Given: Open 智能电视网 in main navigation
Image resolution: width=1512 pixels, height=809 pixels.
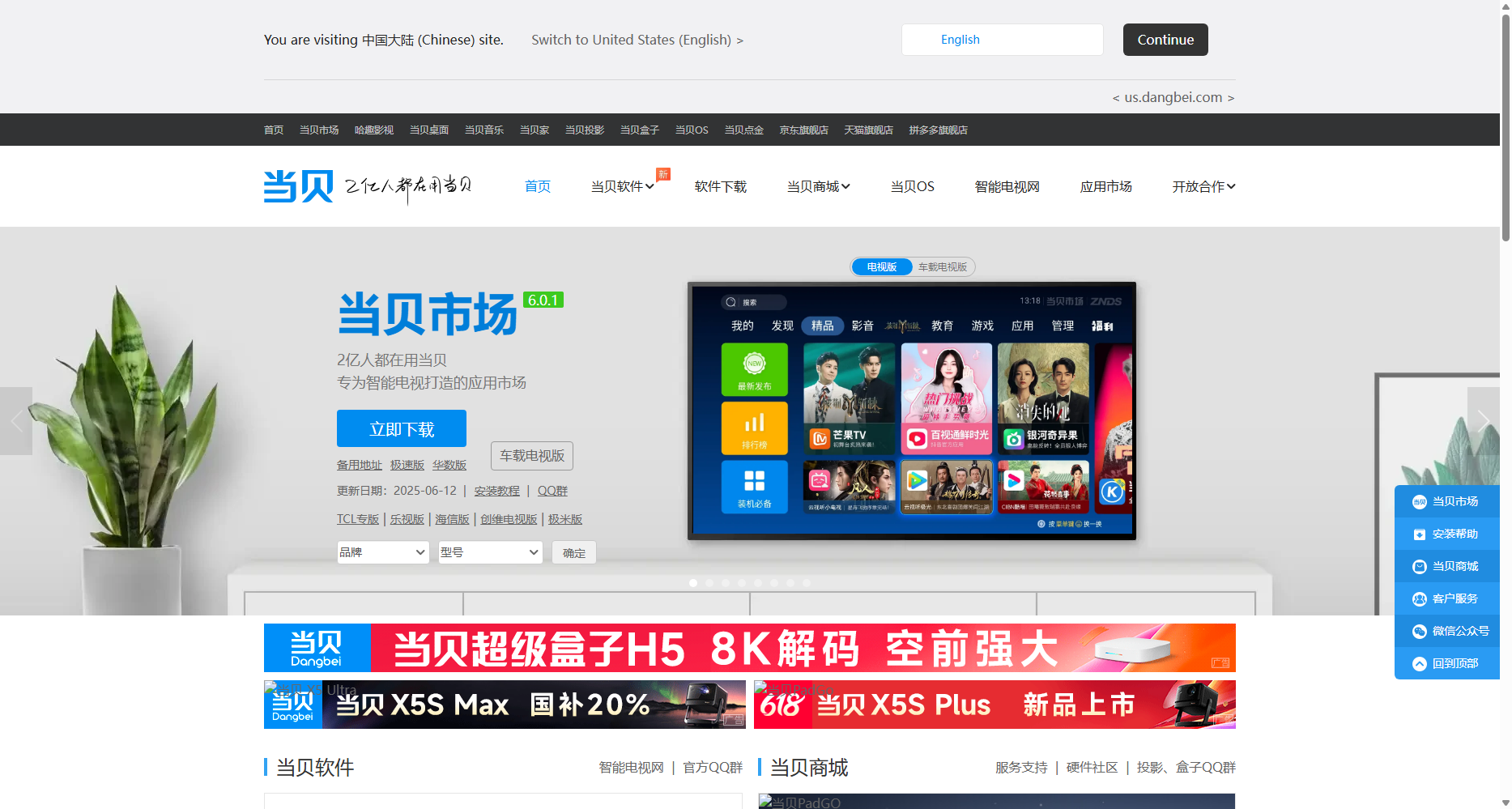Looking at the screenshot, I should click(x=1007, y=186).
